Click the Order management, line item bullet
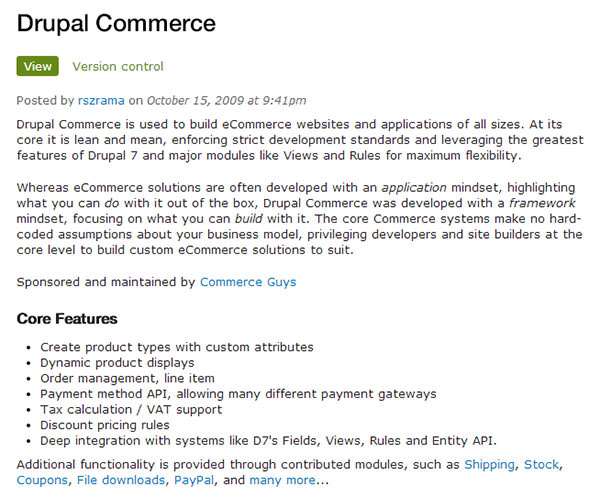Screen dimensions: 600x497 [127, 378]
